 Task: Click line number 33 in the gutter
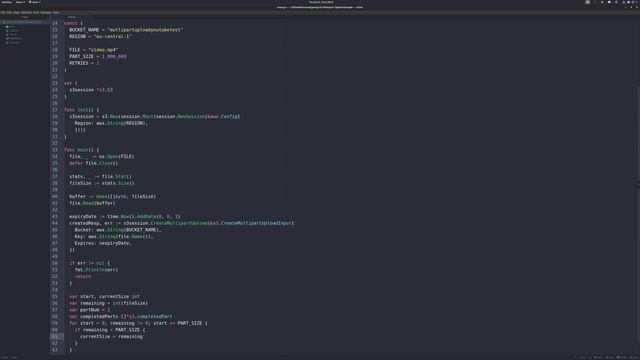click(55, 150)
